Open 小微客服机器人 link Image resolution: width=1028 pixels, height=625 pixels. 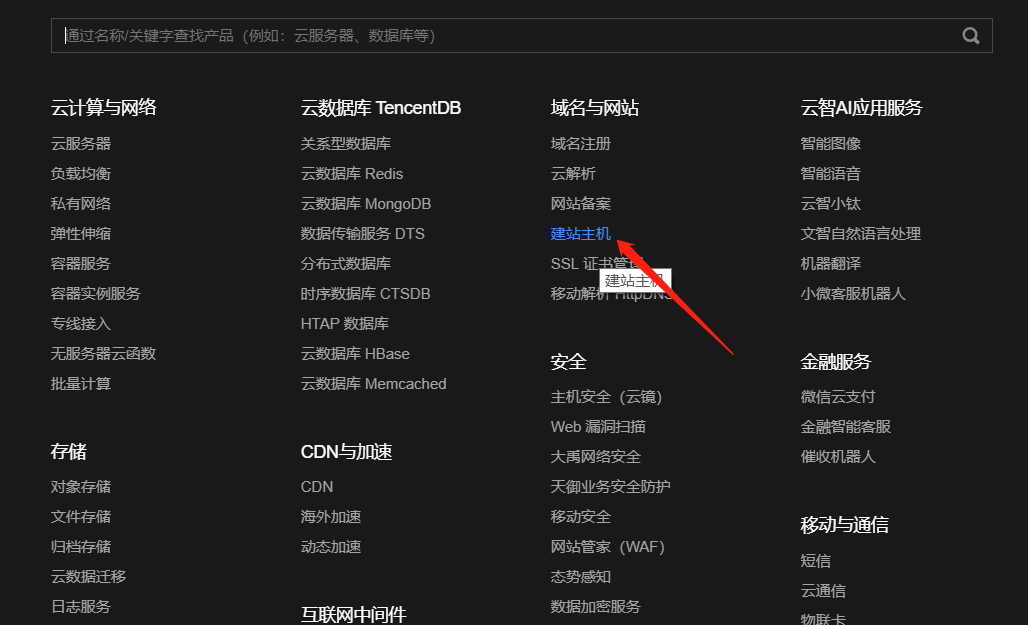853,294
